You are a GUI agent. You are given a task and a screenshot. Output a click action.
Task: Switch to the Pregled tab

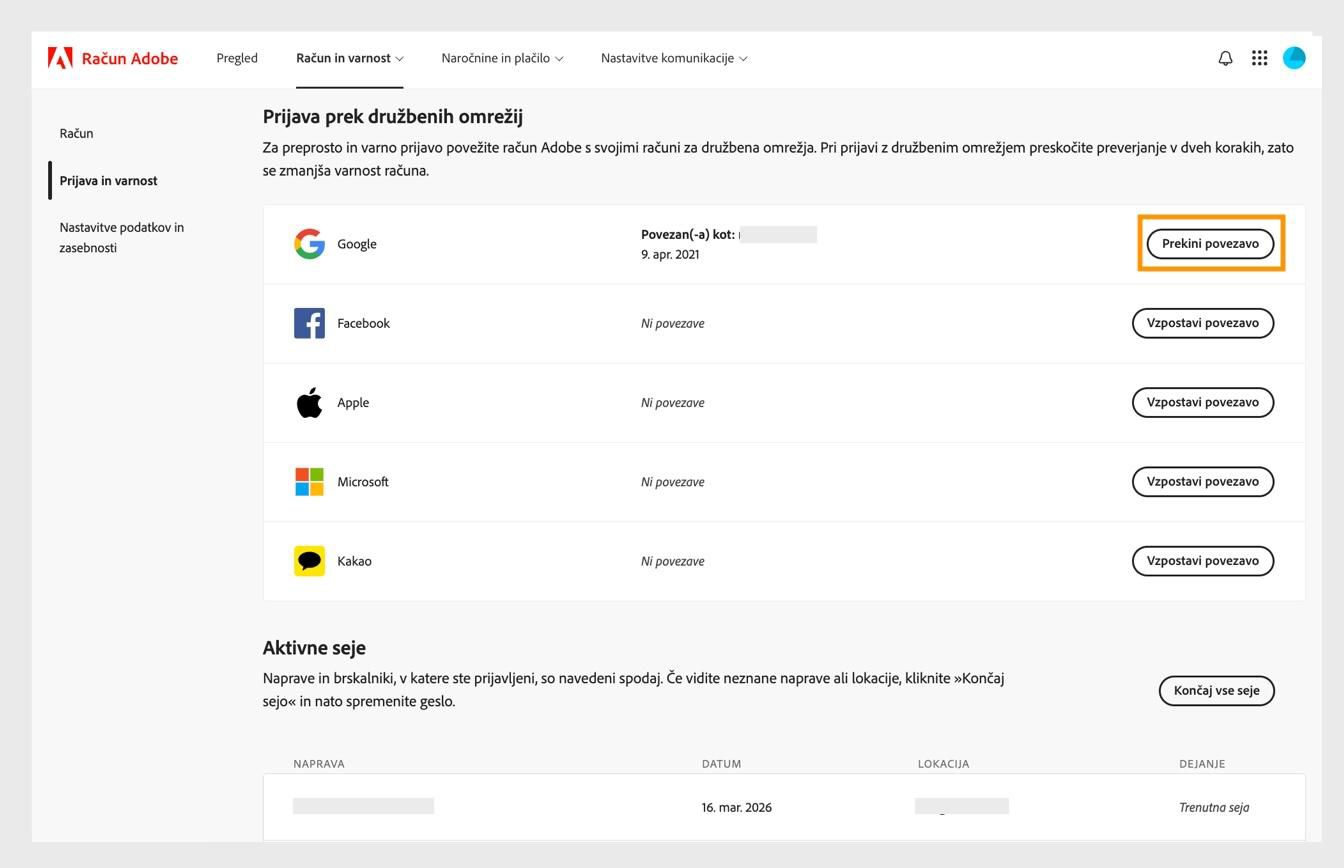(236, 58)
